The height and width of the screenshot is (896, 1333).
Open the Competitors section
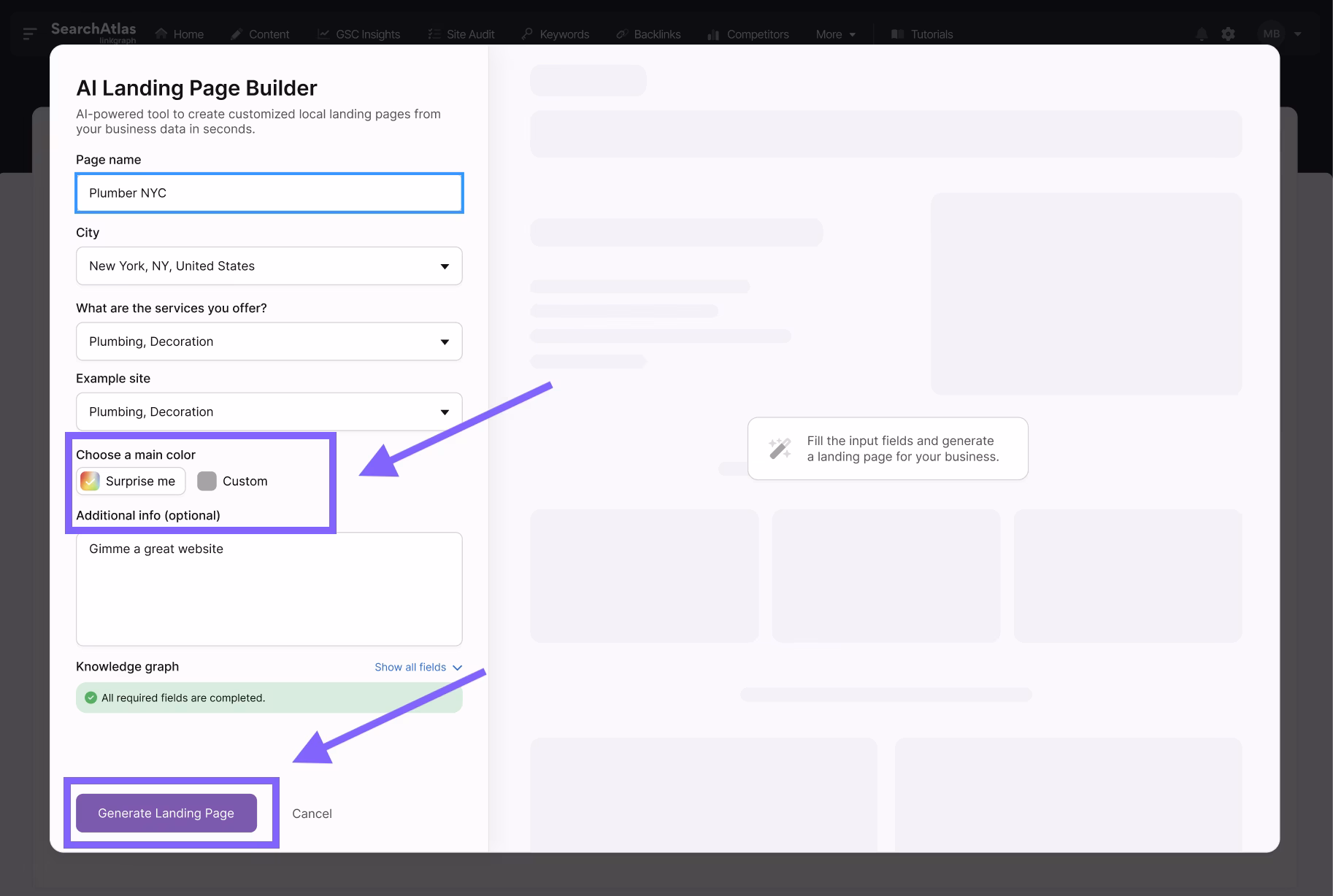[x=748, y=34]
